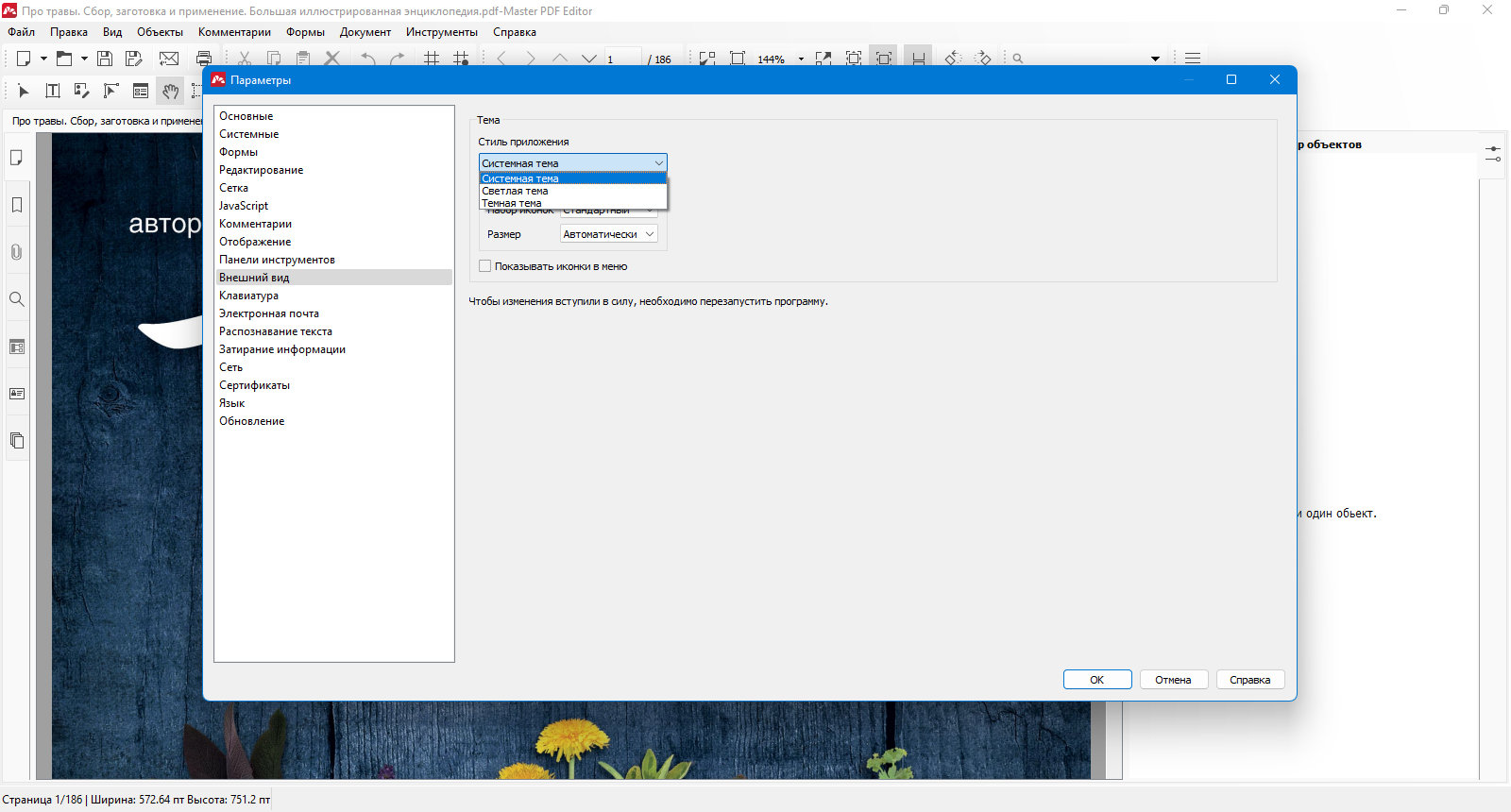Open the Документ menu
This screenshot has height=812, width=1511.
(x=365, y=32)
